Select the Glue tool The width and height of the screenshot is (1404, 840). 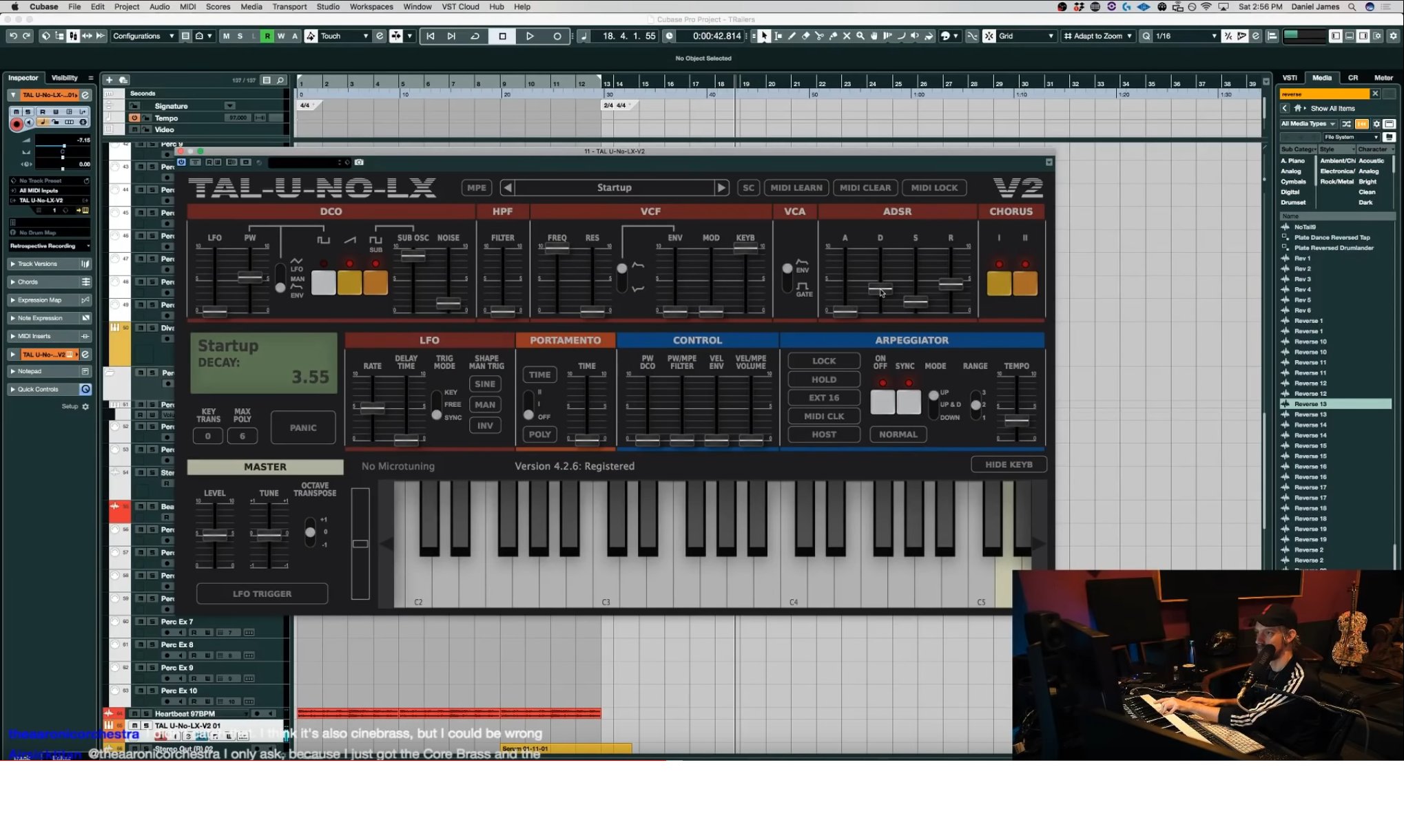[833, 36]
